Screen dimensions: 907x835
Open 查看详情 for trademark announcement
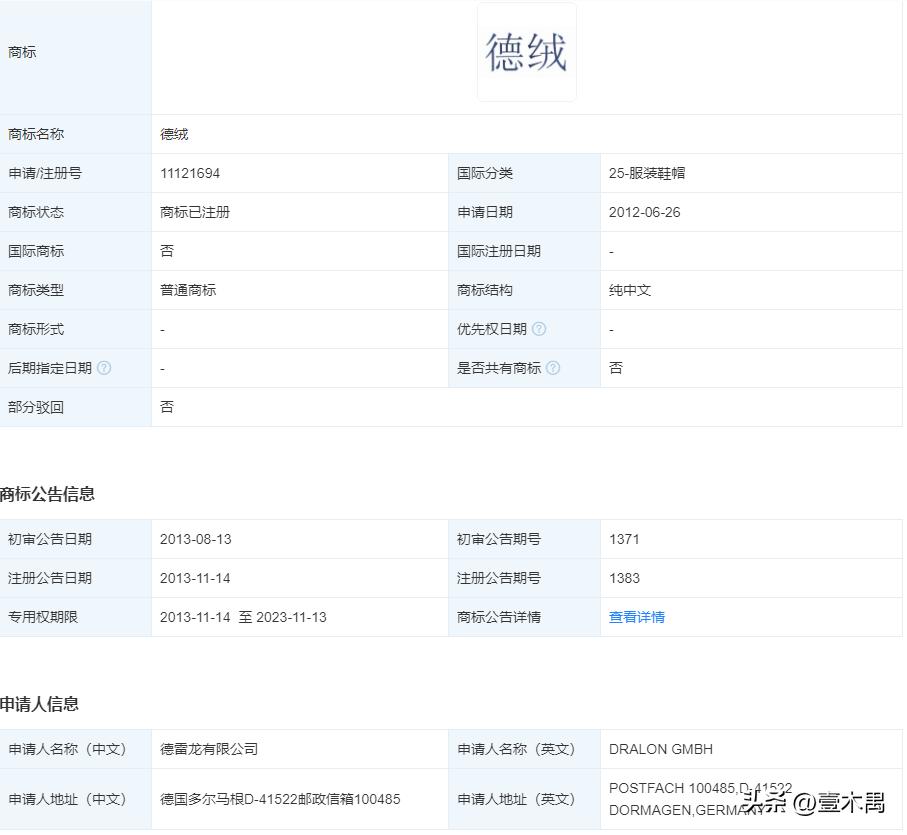click(x=636, y=617)
